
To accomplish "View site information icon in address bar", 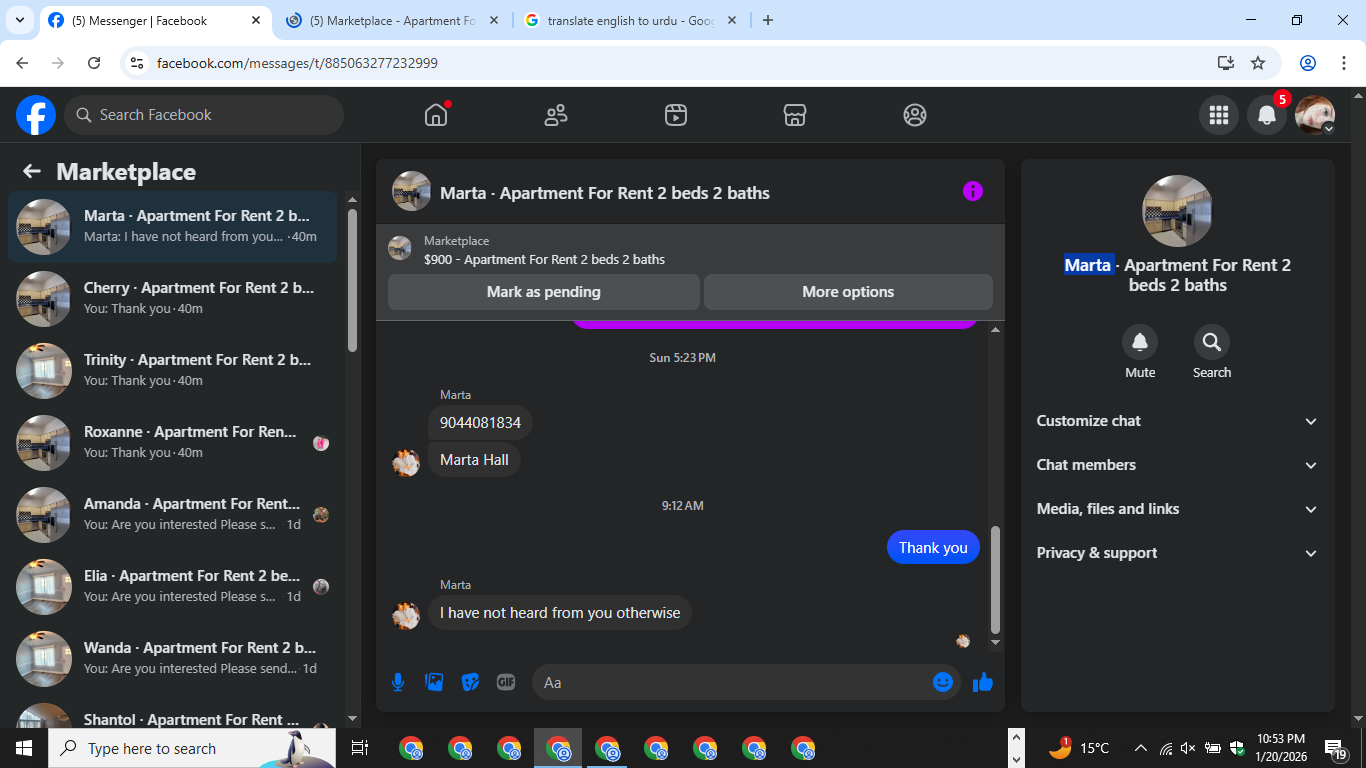I will pos(138,63).
